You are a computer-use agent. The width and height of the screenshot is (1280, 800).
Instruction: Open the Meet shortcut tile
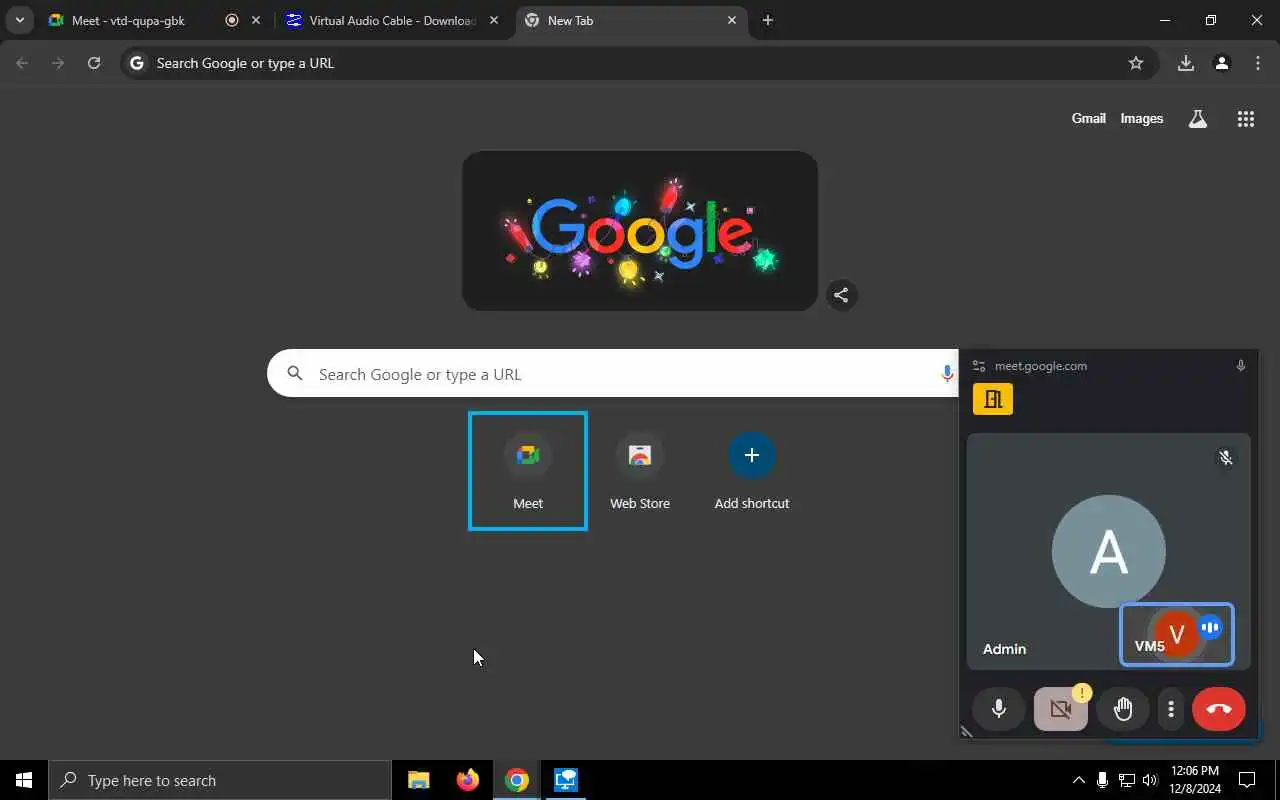pos(528,471)
